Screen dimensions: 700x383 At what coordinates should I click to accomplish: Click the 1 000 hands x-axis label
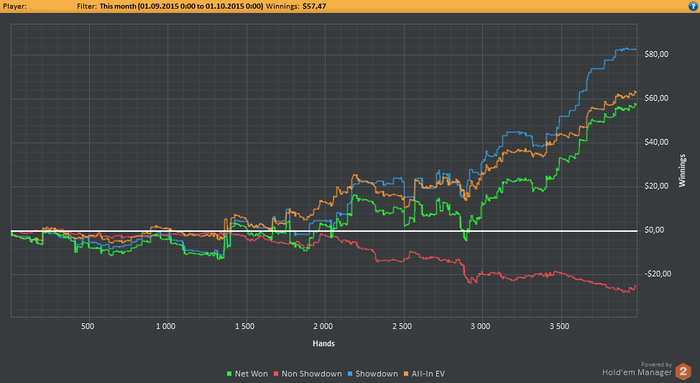(166, 326)
